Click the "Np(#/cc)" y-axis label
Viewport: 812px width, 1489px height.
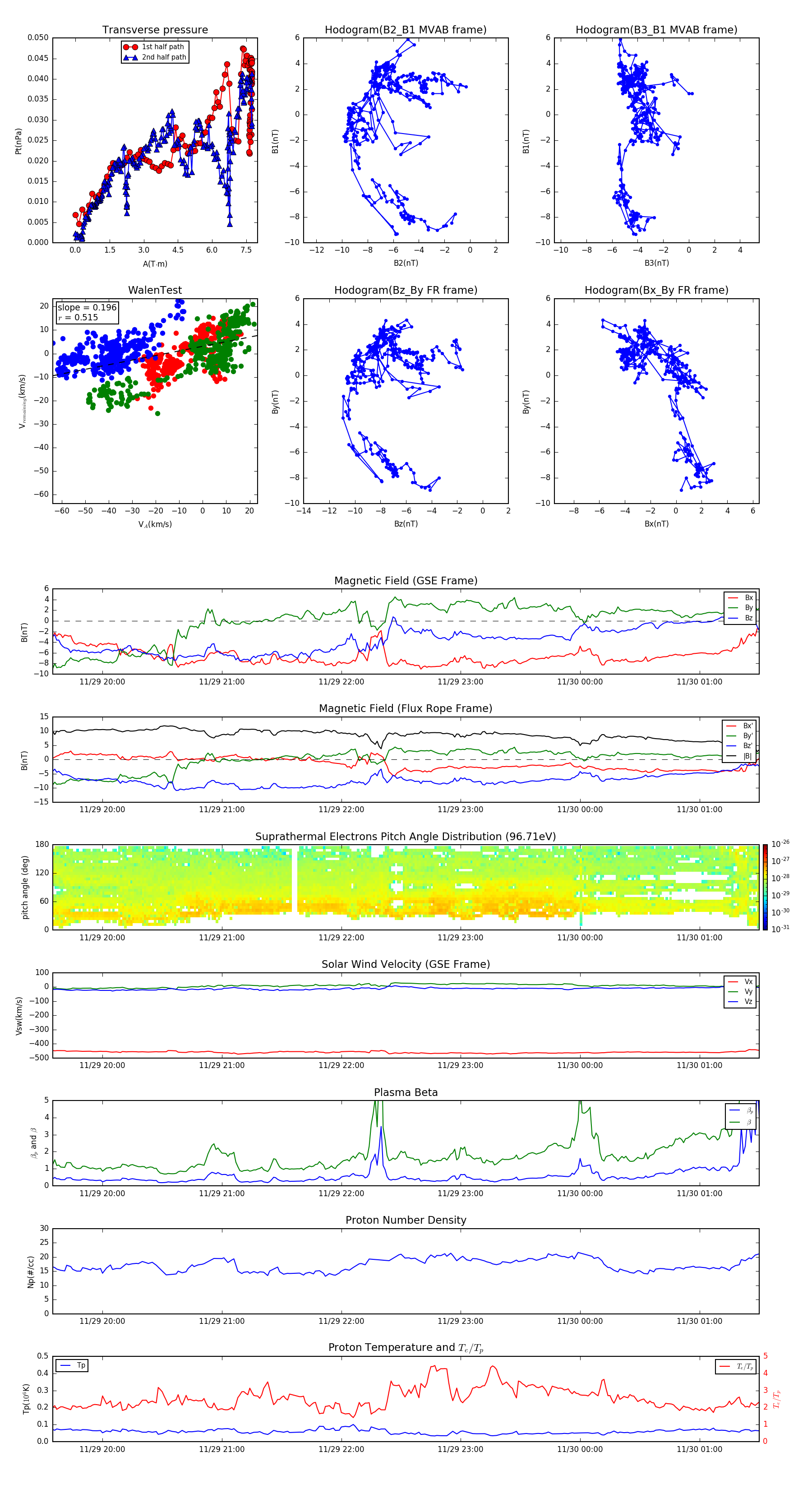point(31,1272)
